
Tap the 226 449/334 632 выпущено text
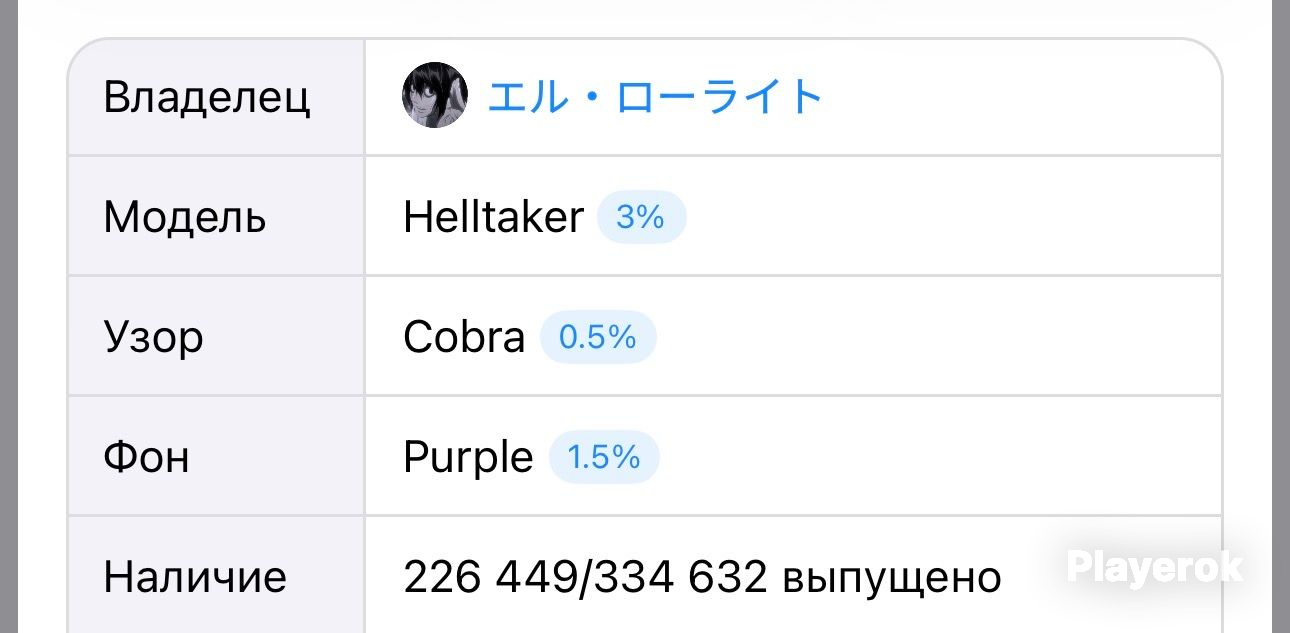[702, 577]
